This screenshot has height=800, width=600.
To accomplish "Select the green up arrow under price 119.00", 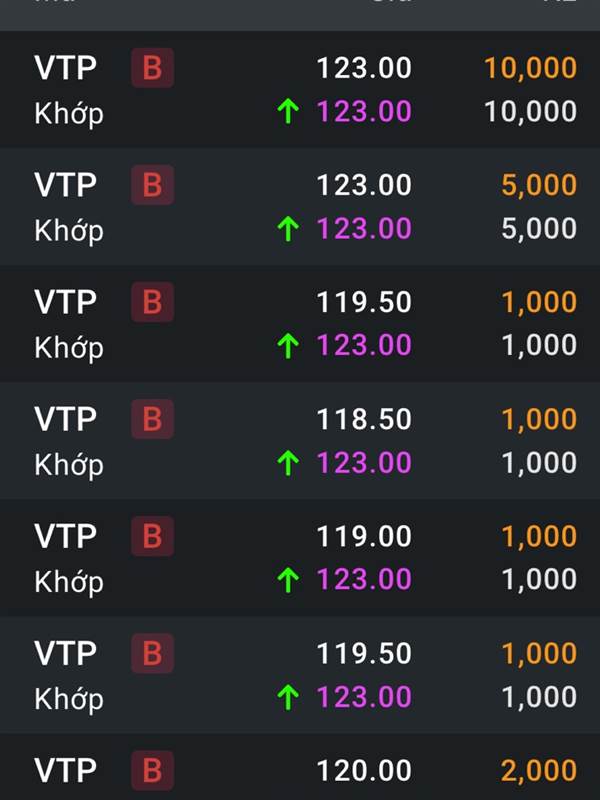I will (288, 580).
